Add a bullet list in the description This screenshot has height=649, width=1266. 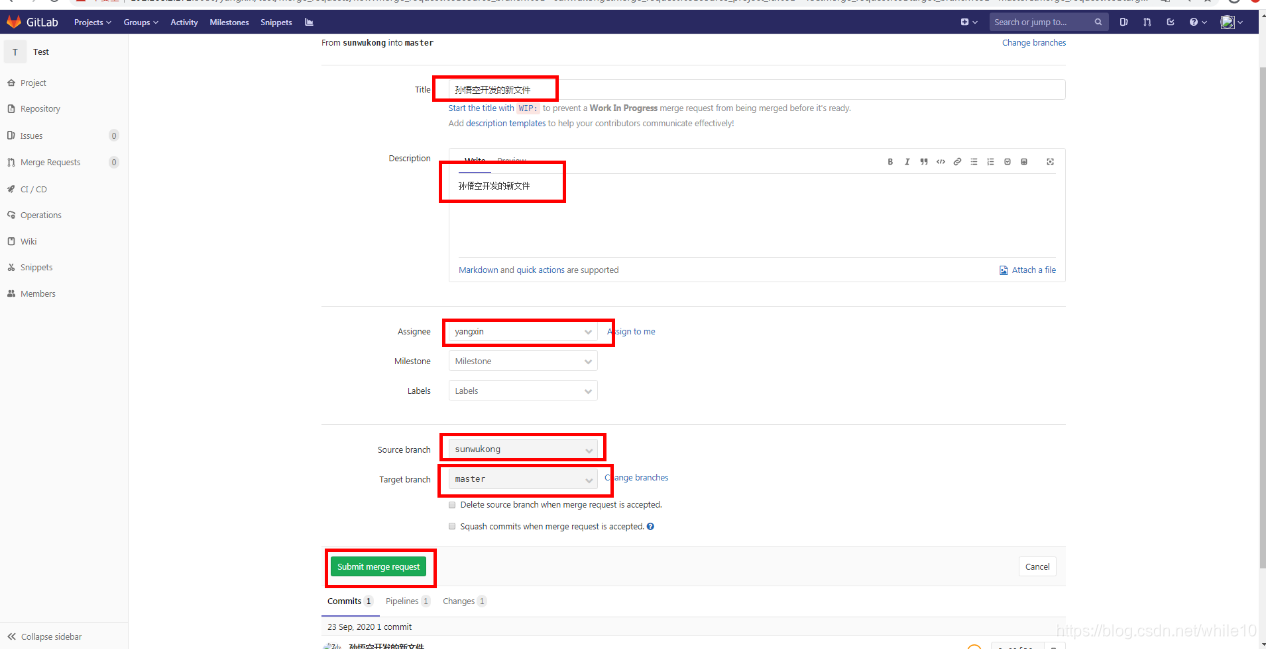point(974,161)
